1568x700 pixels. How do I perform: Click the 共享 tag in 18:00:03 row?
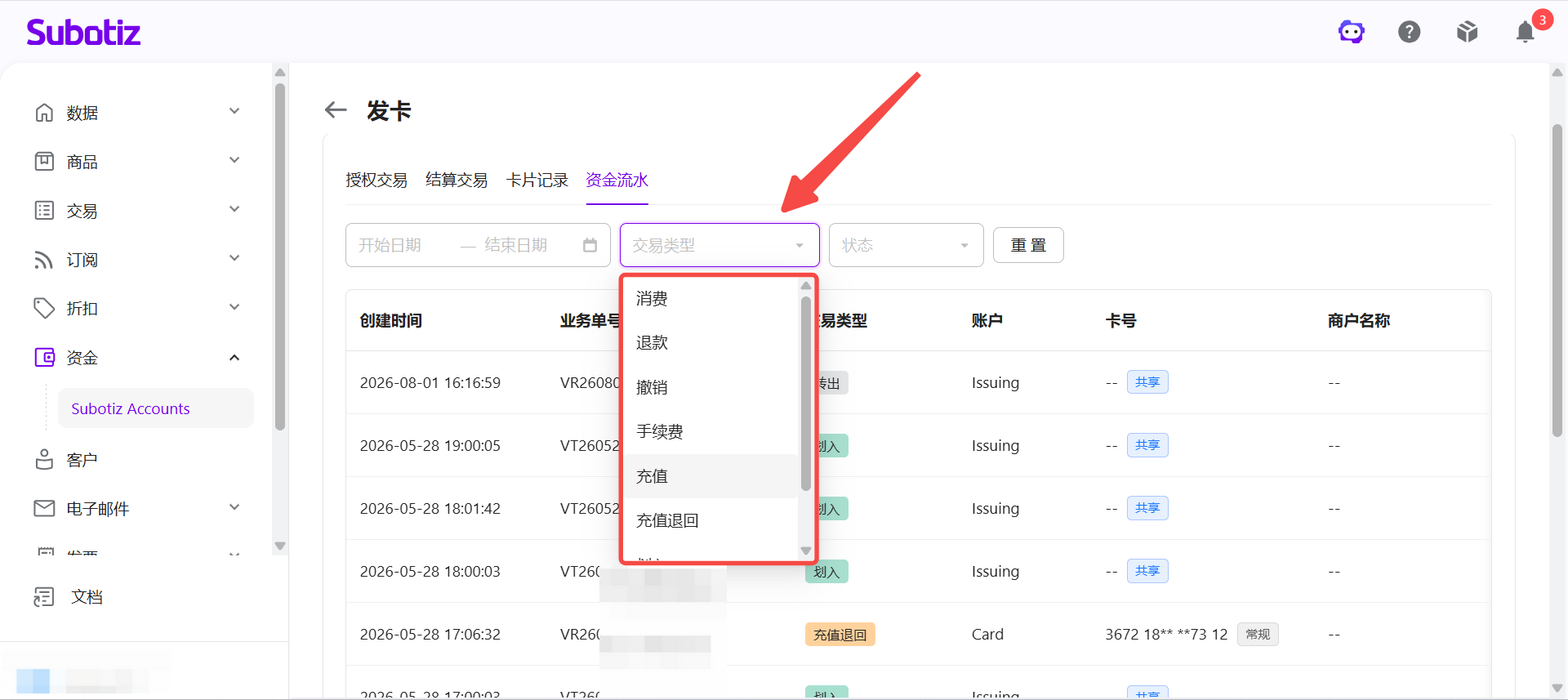tap(1147, 571)
